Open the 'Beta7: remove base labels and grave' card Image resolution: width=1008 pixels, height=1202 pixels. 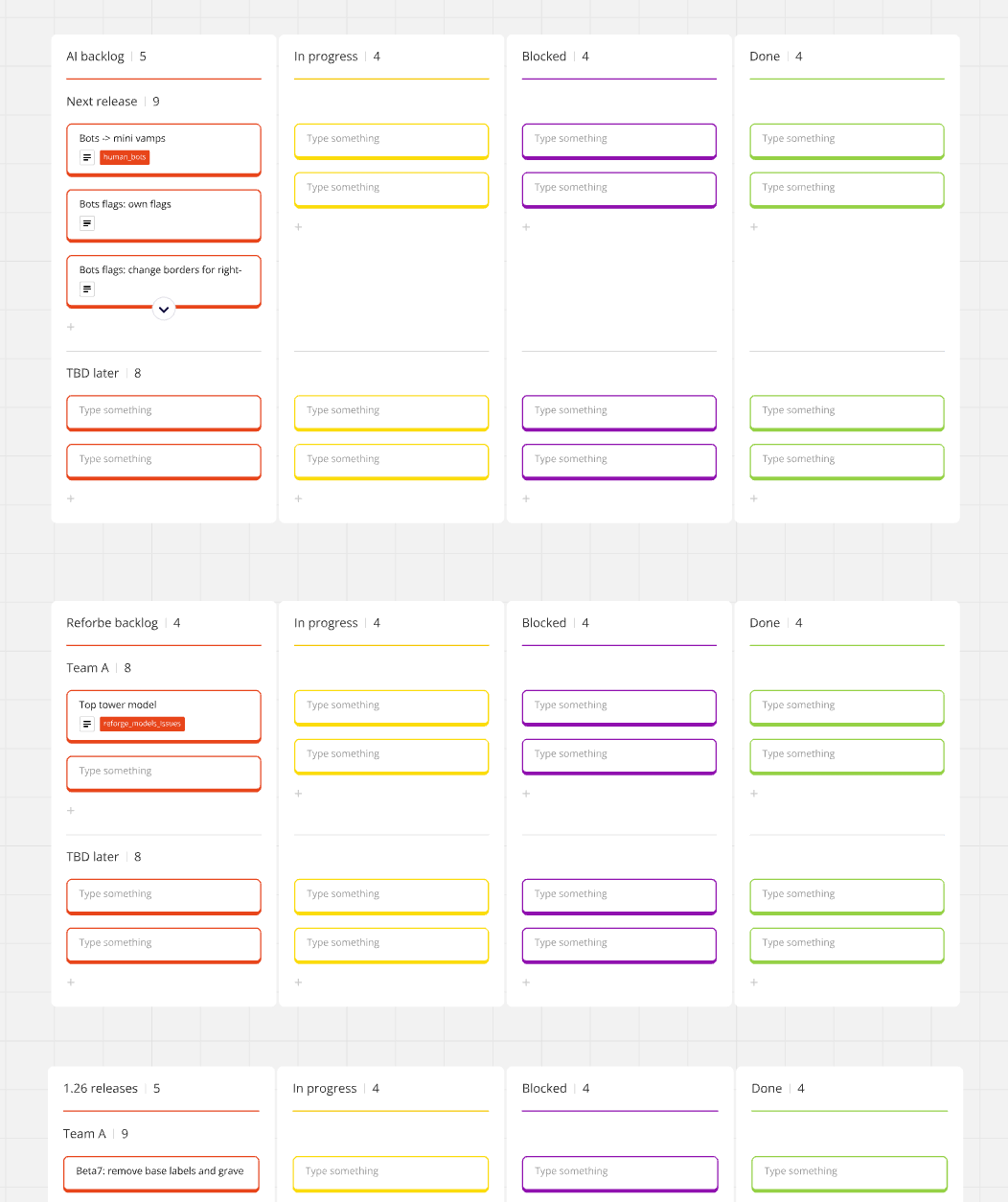tap(161, 1171)
